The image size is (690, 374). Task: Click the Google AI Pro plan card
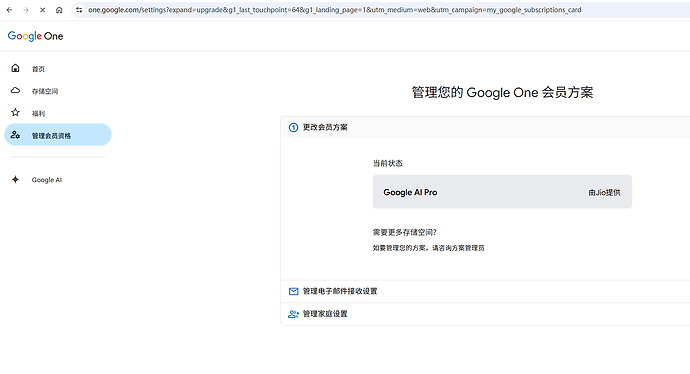(x=502, y=192)
